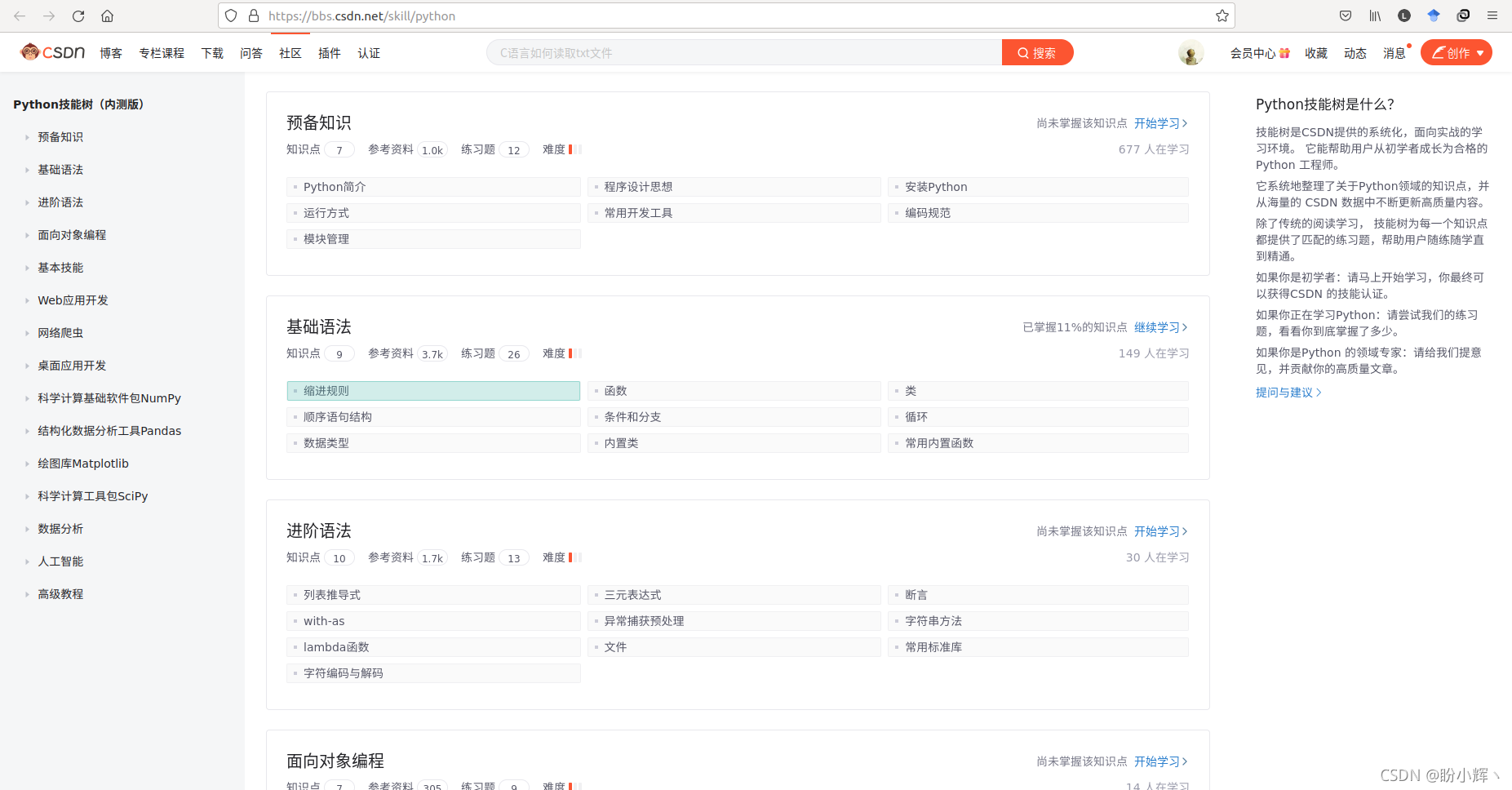The height and width of the screenshot is (790, 1512).
Task: View site security lock icon
Action: coord(254,16)
